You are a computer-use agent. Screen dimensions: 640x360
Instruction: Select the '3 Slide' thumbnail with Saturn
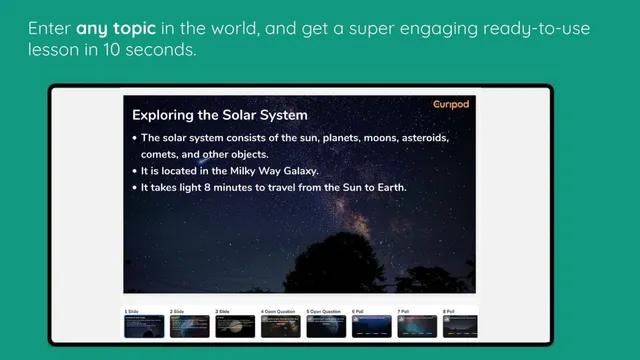point(235,326)
